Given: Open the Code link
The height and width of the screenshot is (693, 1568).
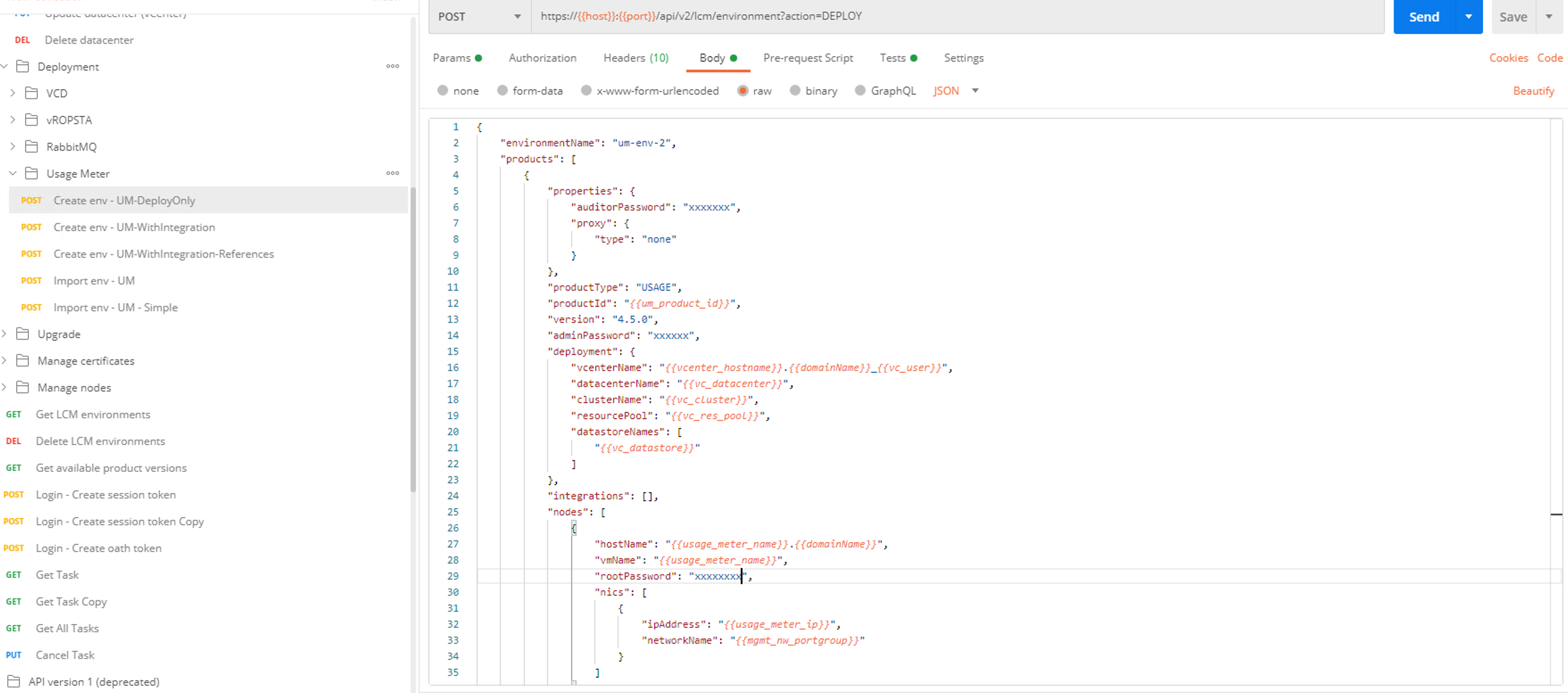Looking at the screenshot, I should pyautogui.click(x=1550, y=58).
